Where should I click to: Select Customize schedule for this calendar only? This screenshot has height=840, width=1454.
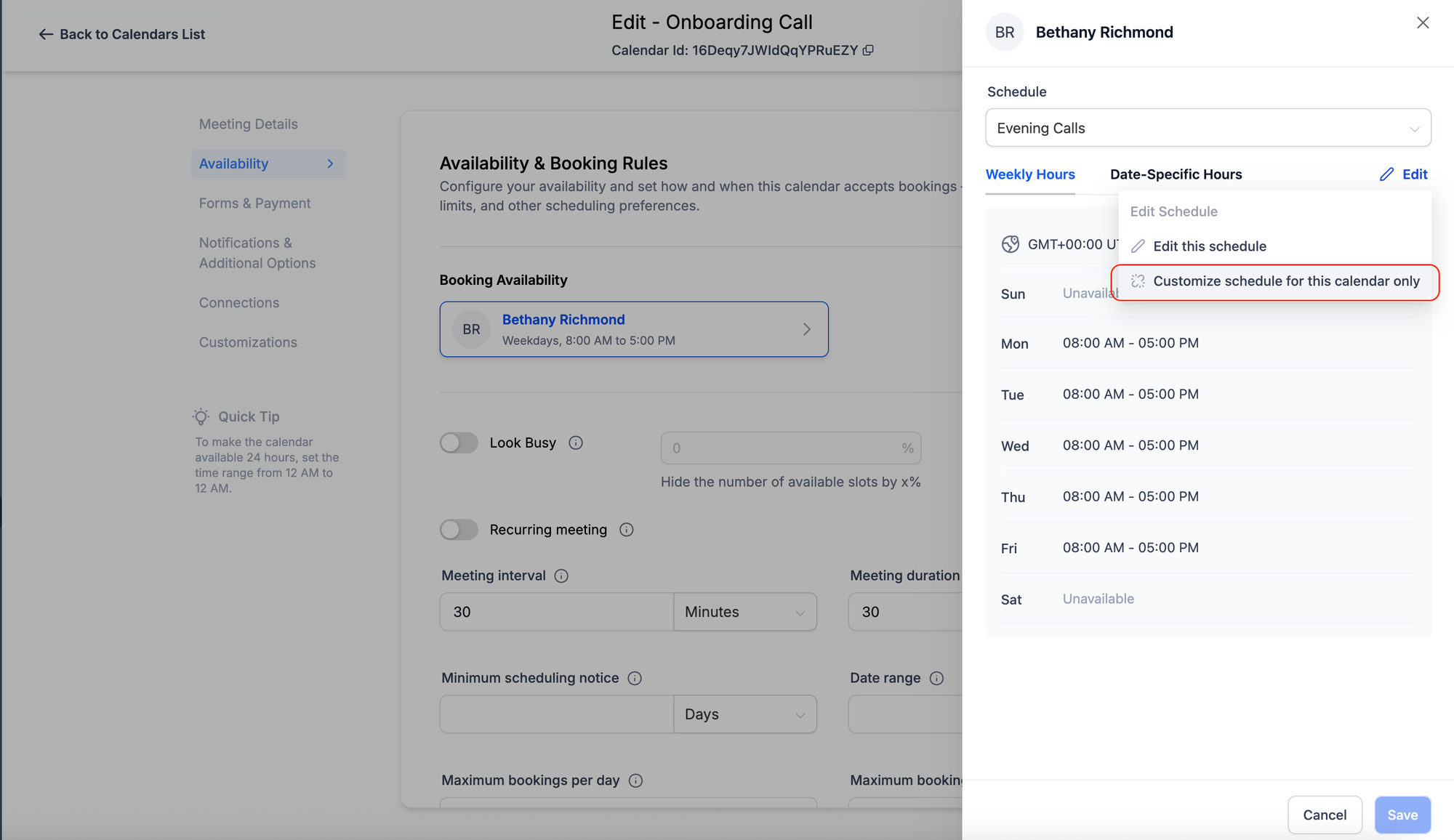pos(1285,281)
